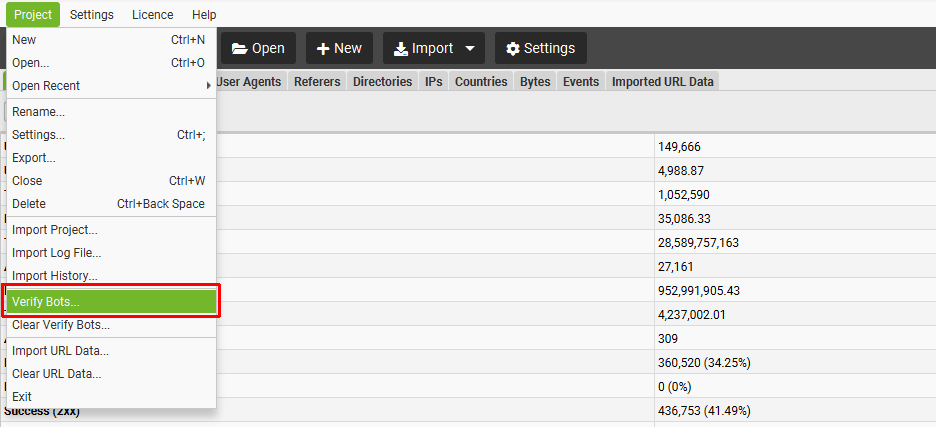Viewport: 936px width, 427px height.
Task: Click the download icon on Import button
Action: coord(400,49)
